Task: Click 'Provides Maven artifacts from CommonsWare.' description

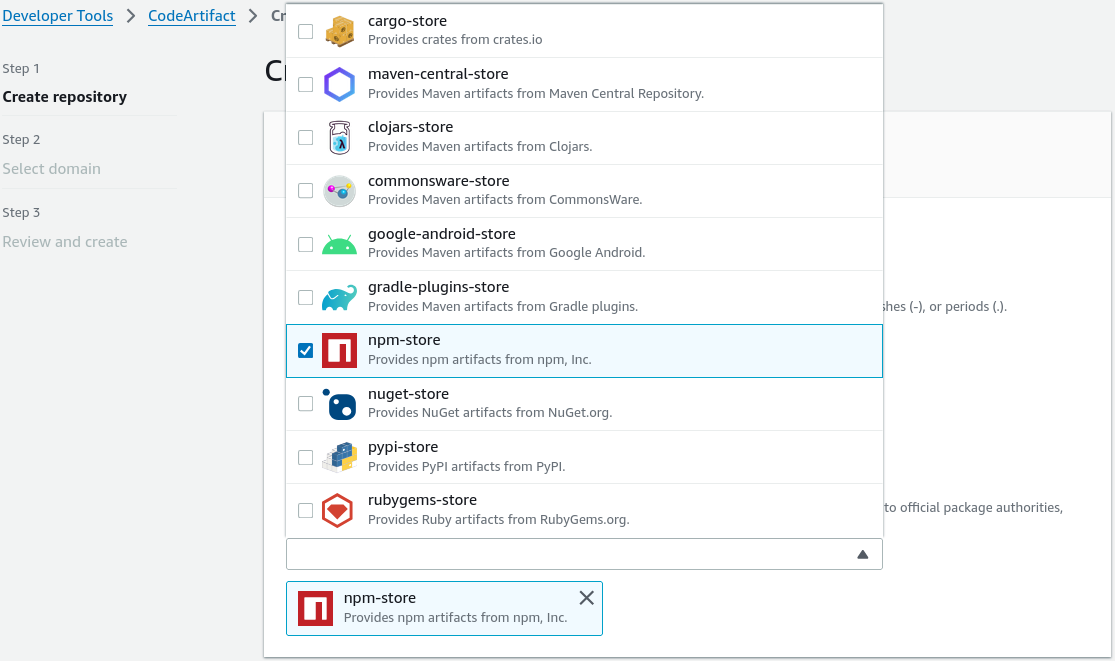Action: click(505, 200)
